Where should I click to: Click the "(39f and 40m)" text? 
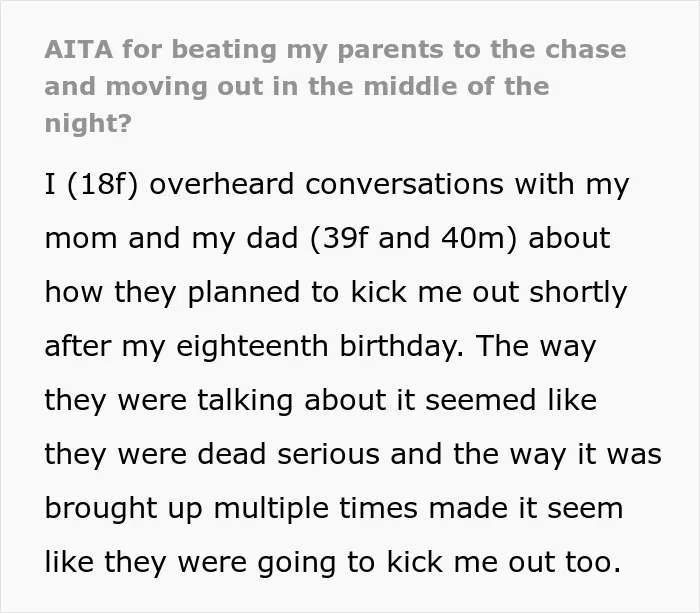[x=413, y=238]
